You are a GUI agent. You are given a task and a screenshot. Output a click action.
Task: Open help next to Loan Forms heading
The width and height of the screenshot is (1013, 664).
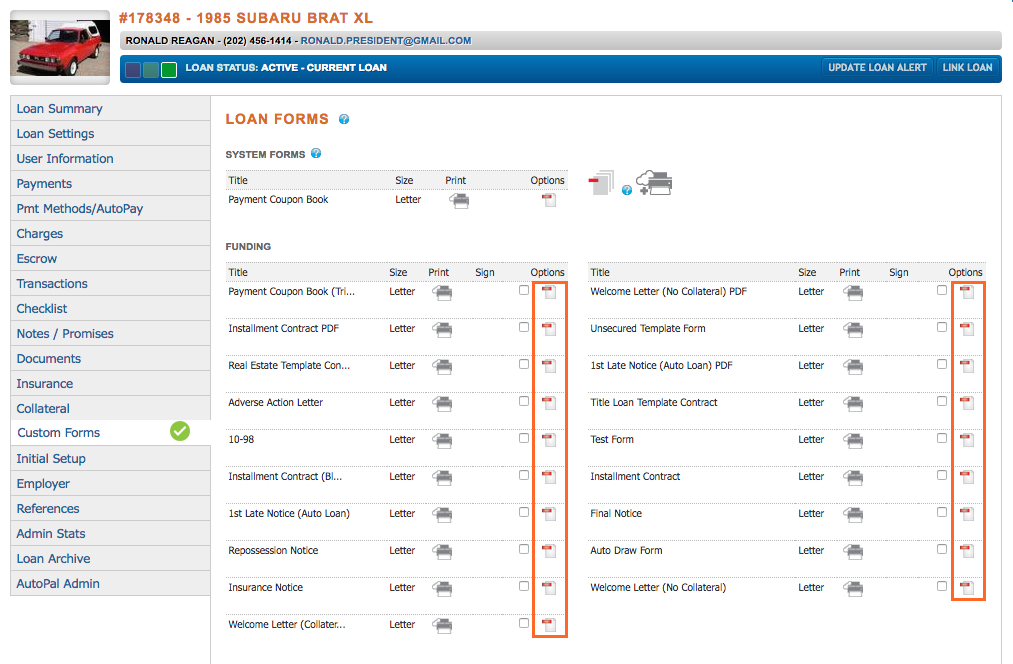(x=344, y=119)
